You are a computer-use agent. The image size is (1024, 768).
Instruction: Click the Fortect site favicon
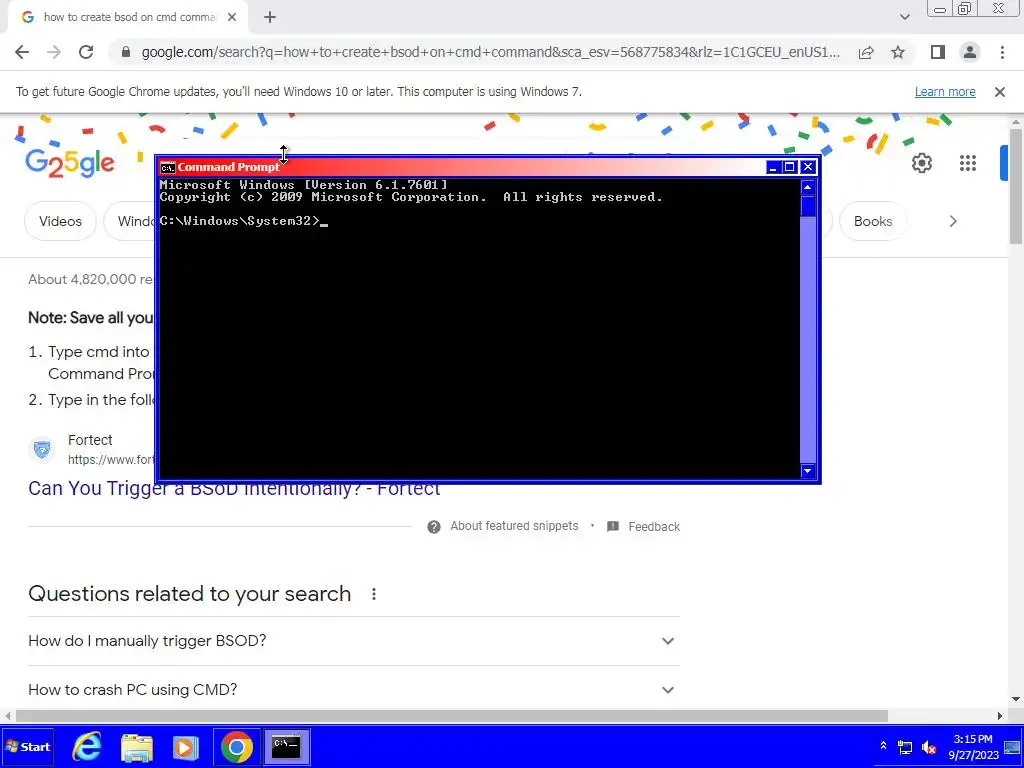pos(42,449)
